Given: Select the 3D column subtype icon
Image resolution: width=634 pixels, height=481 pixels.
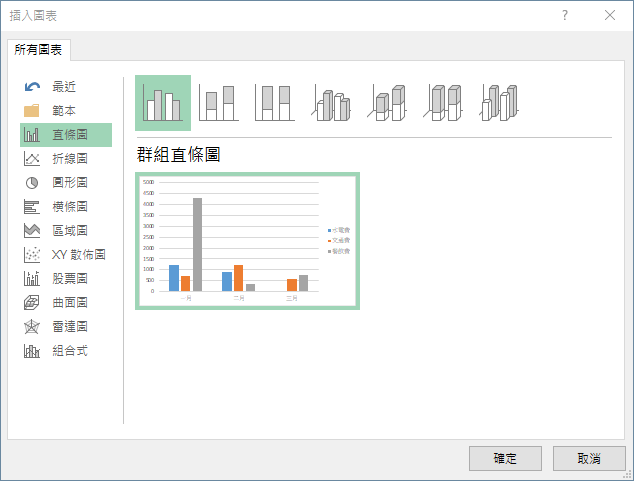Looking at the screenshot, I should point(499,103).
